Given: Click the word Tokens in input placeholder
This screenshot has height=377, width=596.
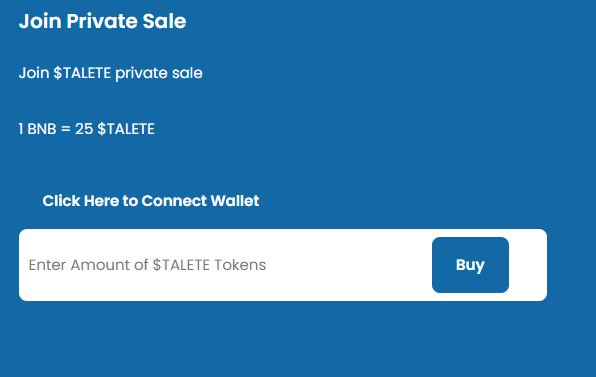Looking at the screenshot, I should tap(240, 265).
